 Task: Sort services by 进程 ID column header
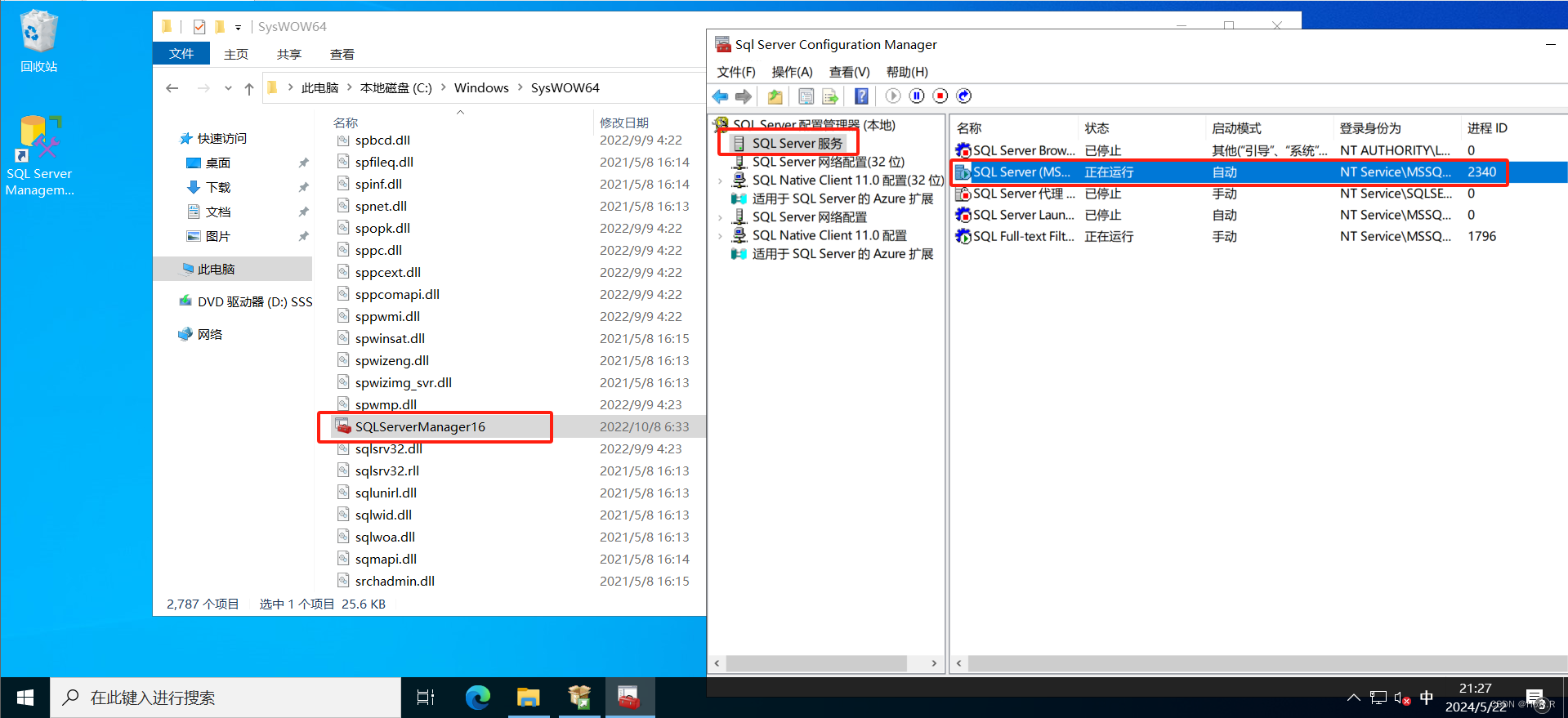[x=1487, y=128]
